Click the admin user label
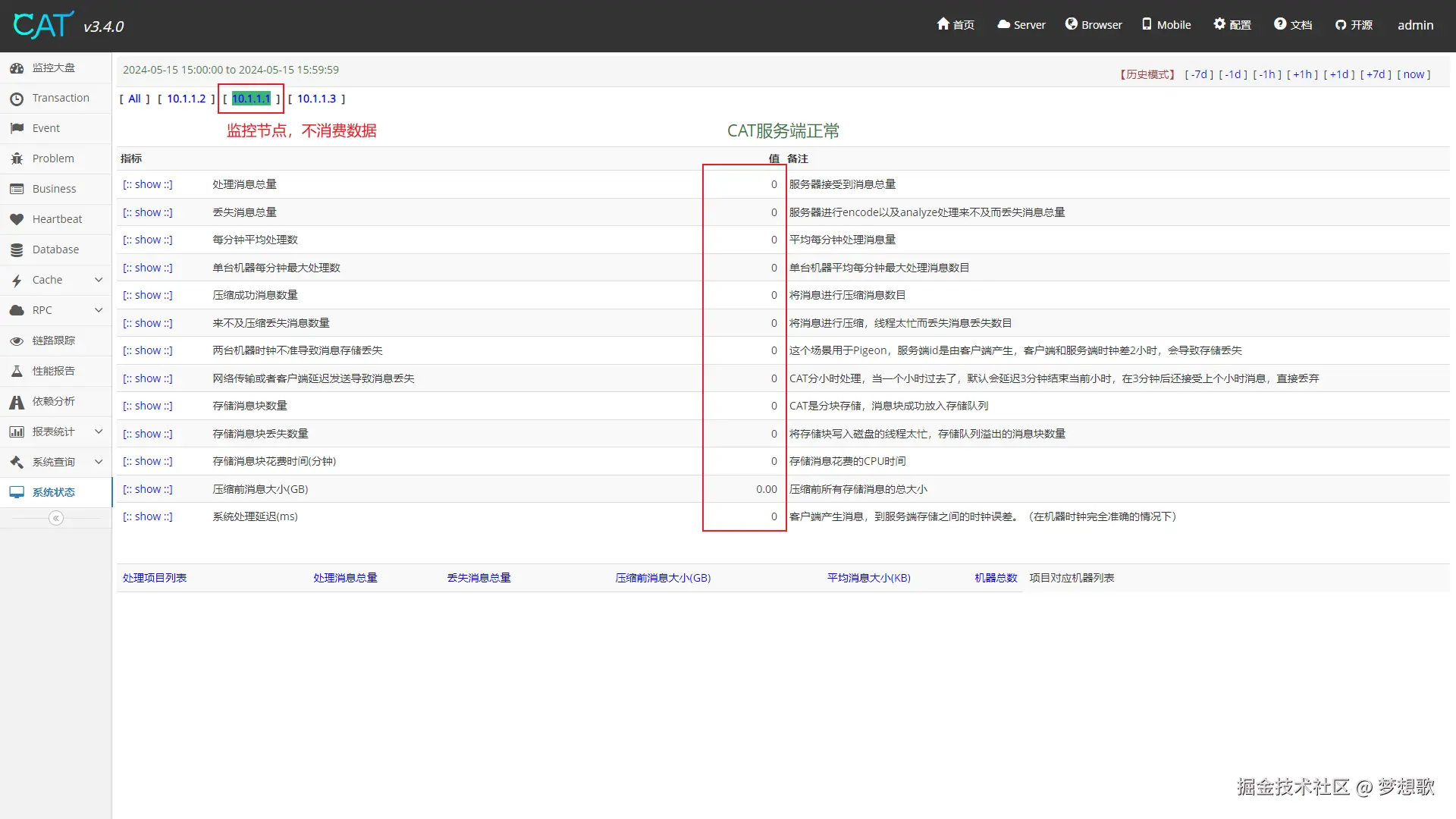This screenshot has height=819, width=1456. pos(1415,25)
